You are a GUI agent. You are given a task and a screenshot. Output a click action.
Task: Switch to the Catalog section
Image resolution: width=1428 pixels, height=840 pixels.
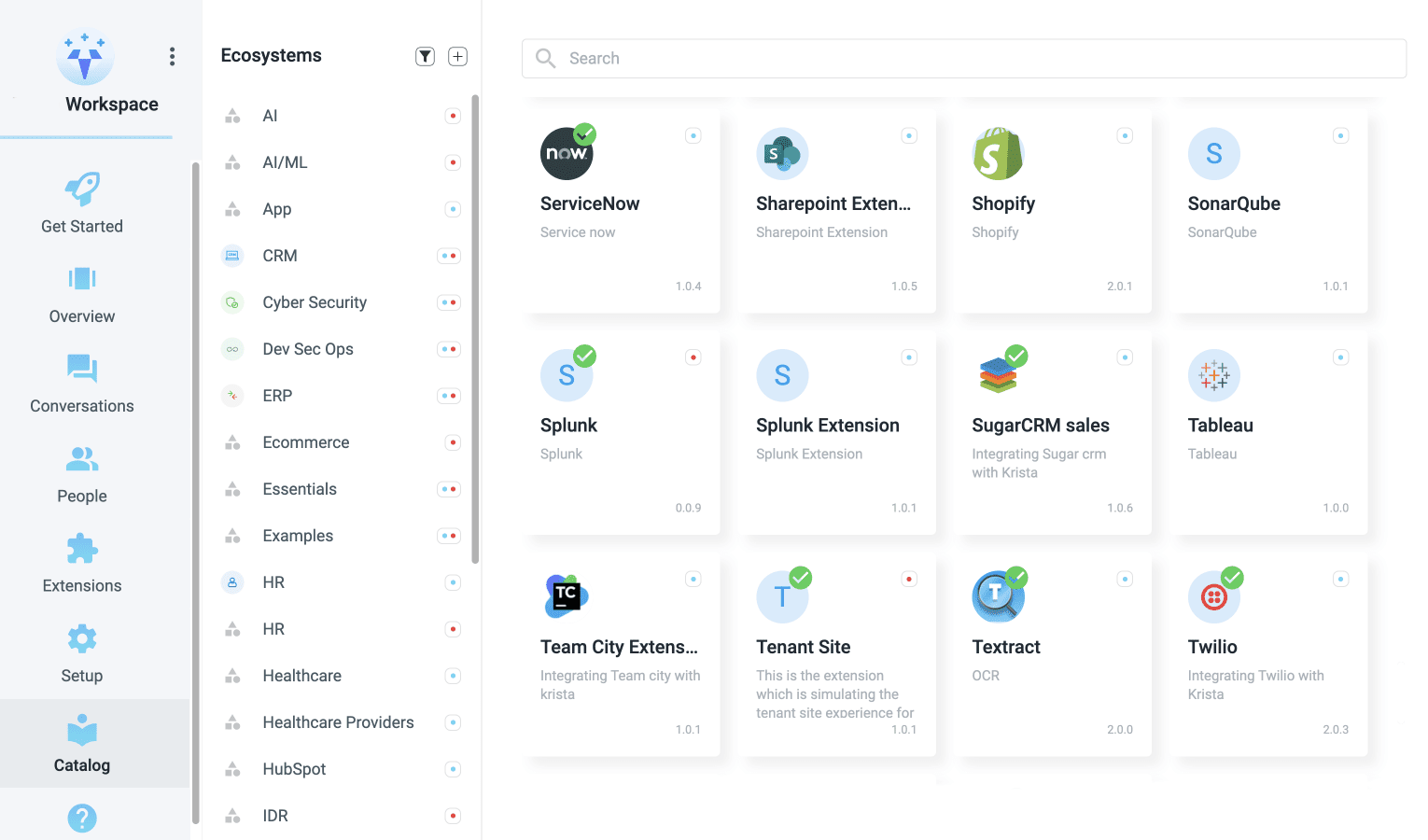(x=82, y=744)
